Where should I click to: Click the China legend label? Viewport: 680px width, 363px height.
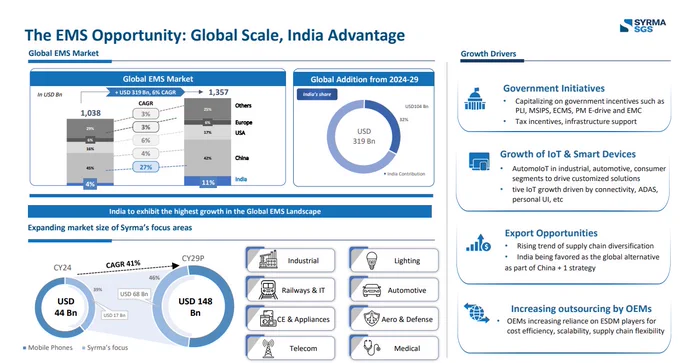[242, 158]
